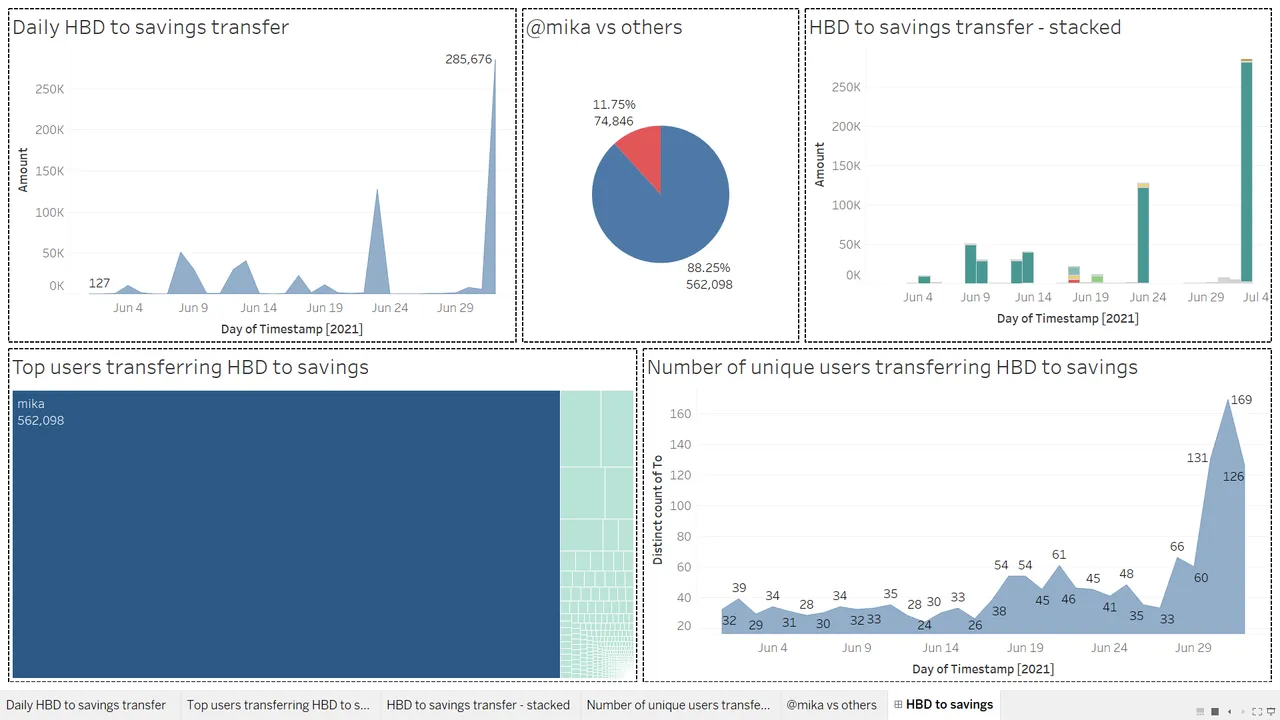Click the show tabs square icon
Viewport: 1280px width, 720px height.
click(x=1215, y=712)
